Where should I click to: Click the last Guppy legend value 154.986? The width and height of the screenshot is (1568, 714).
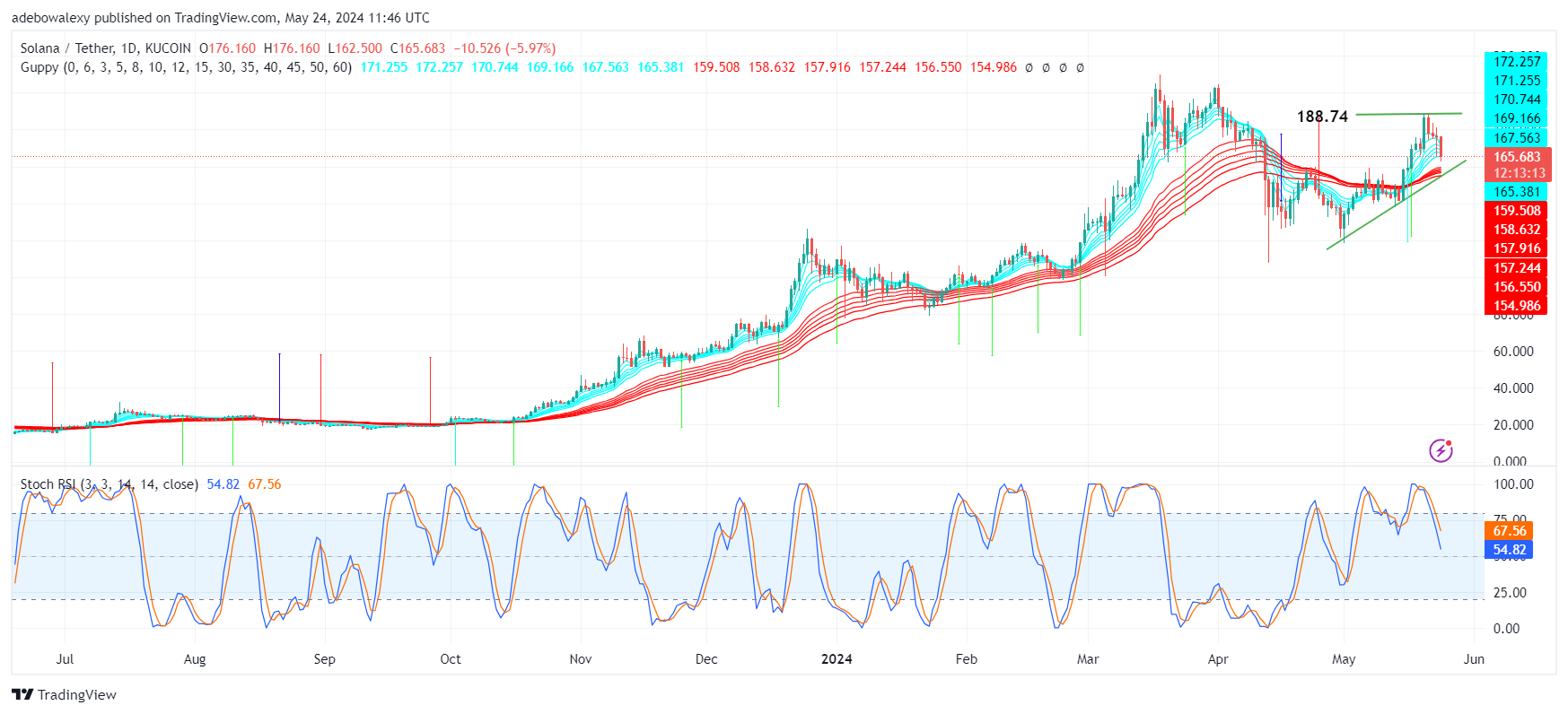(x=994, y=67)
